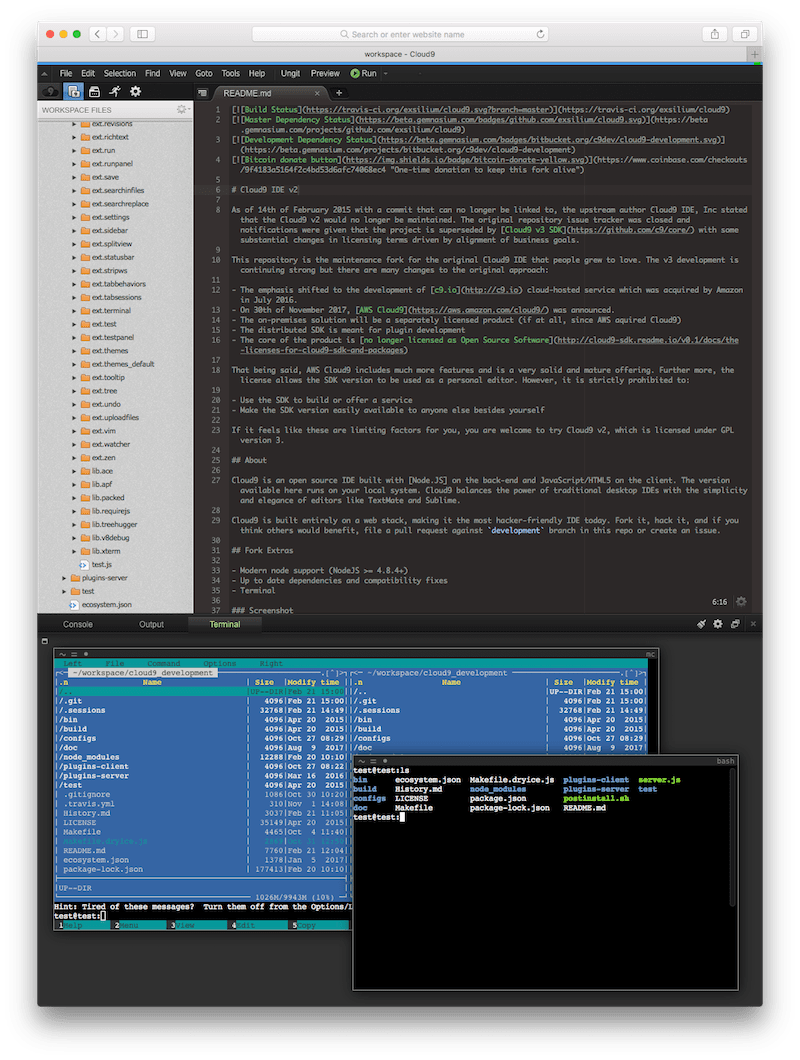Open the Goto menu
This screenshot has height=1060, width=800.
click(204, 74)
